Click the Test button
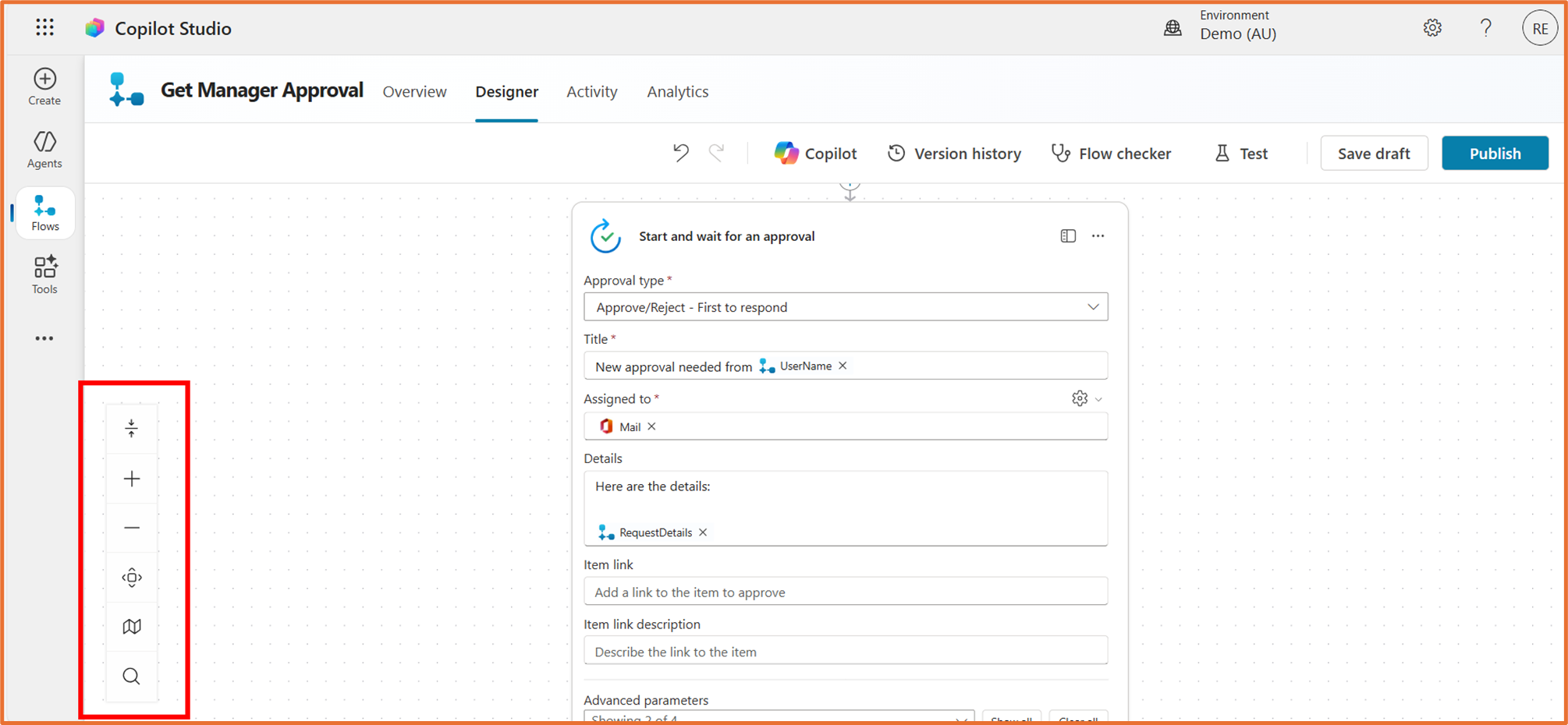 point(1241,154)
